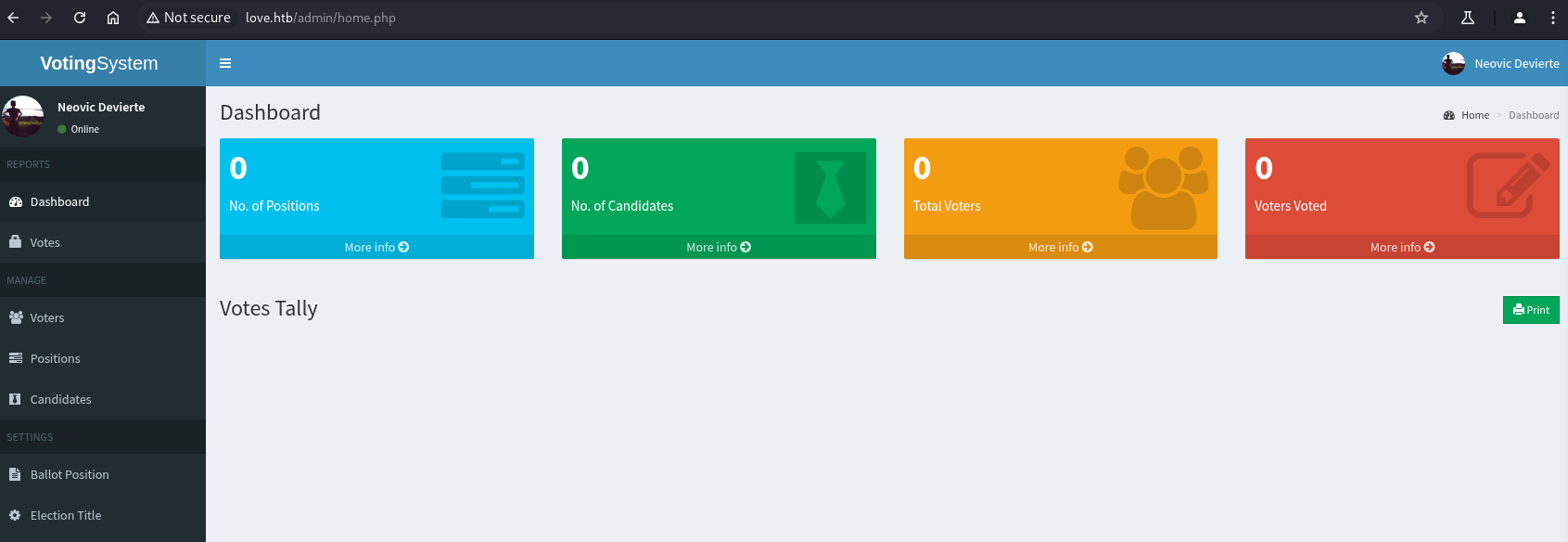Click the Home breadcrumb link
1568x542 pixels.
(x=1467, y=115)
